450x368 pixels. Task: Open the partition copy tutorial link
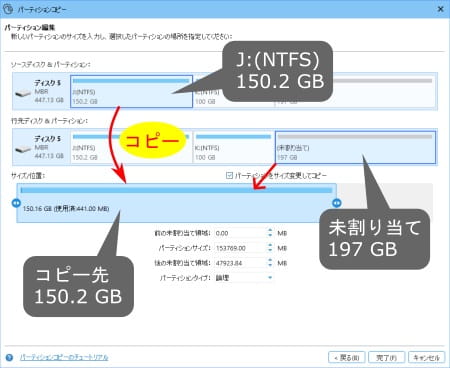[x=64, y=357]
